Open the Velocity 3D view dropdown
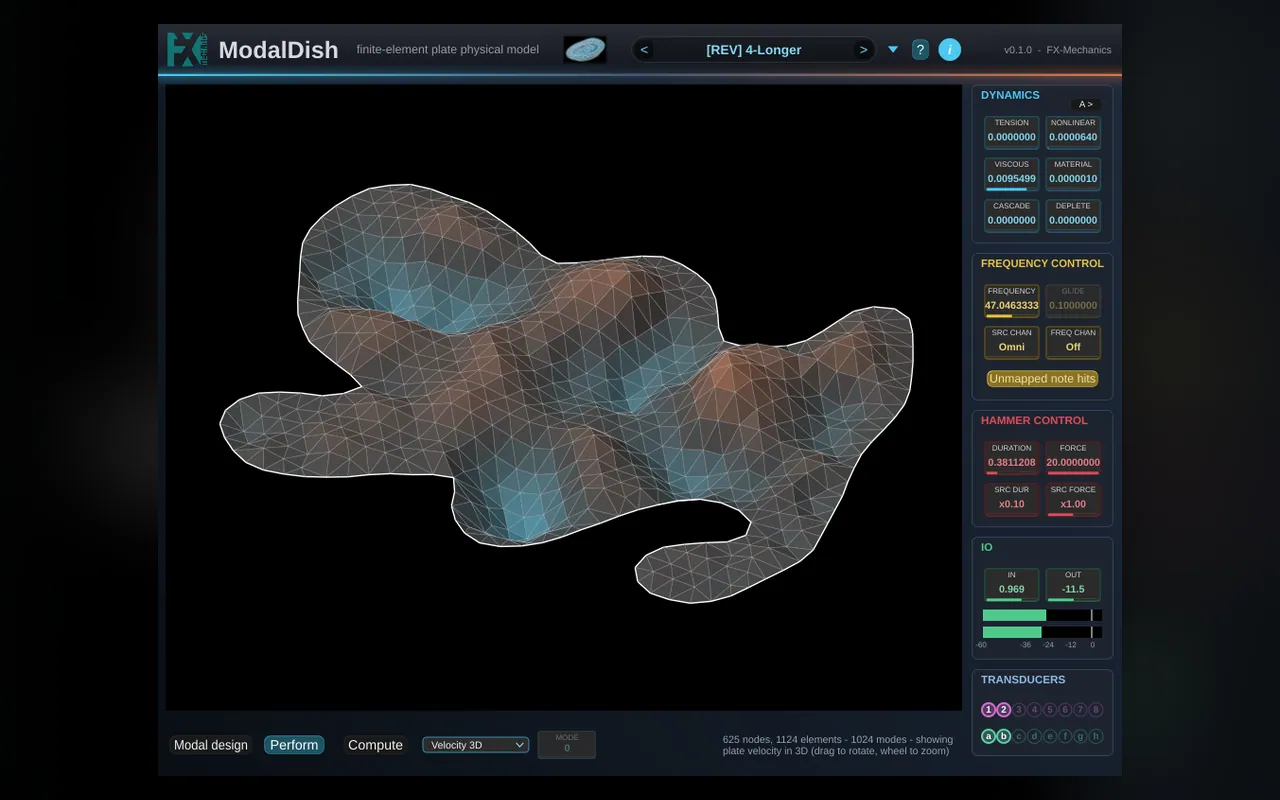Screen dimensions: 1280x800 475,745
